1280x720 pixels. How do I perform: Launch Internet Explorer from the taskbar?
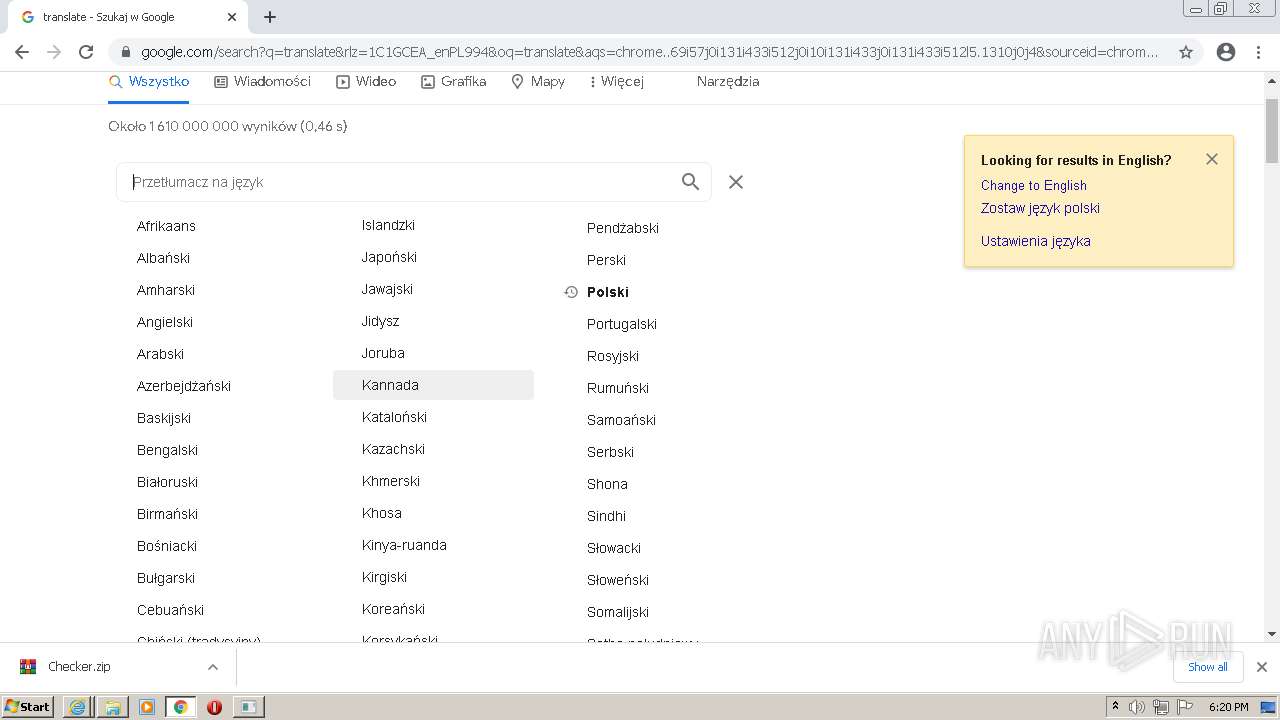coord(78,707)
